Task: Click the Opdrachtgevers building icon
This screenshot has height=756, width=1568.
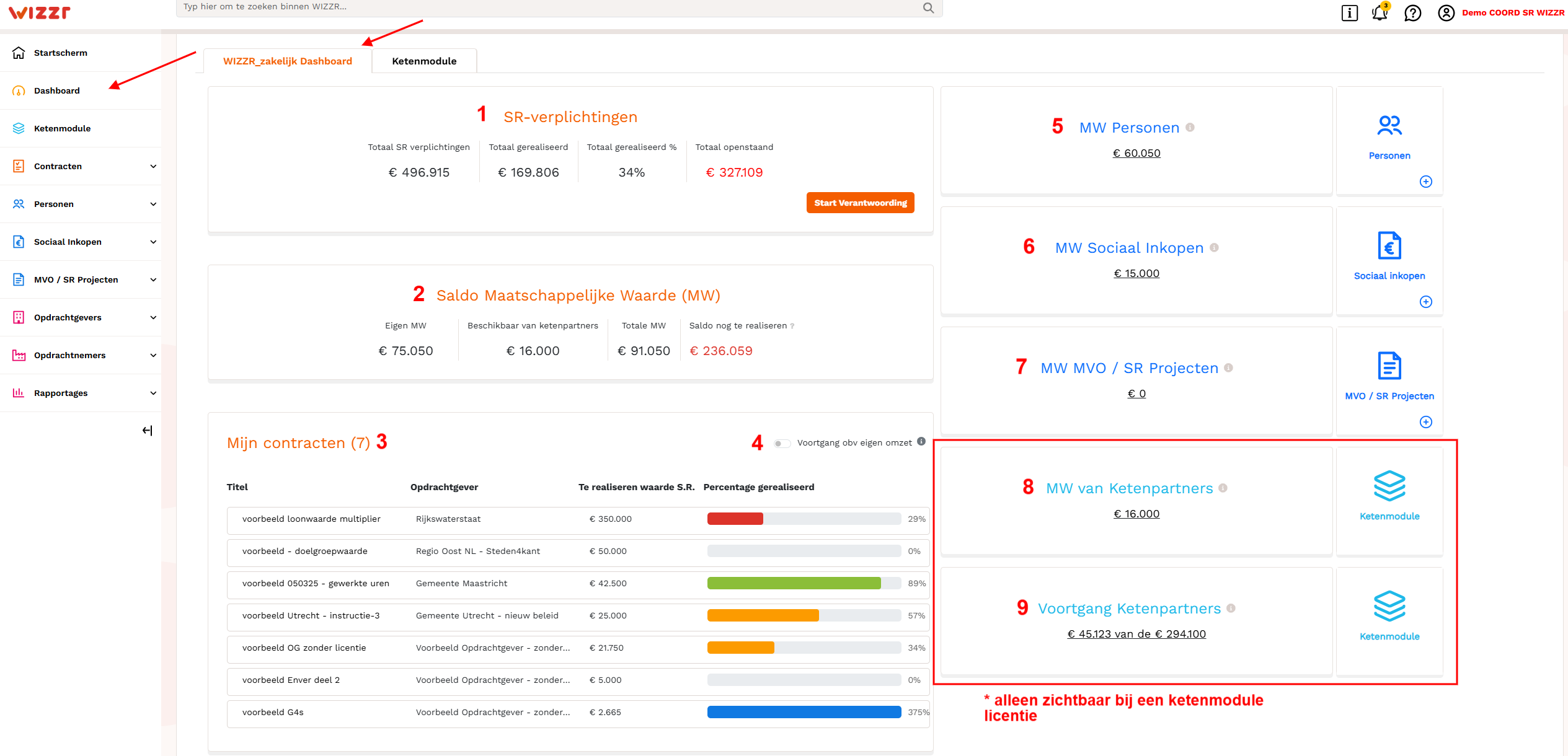Action: point(19,317)
